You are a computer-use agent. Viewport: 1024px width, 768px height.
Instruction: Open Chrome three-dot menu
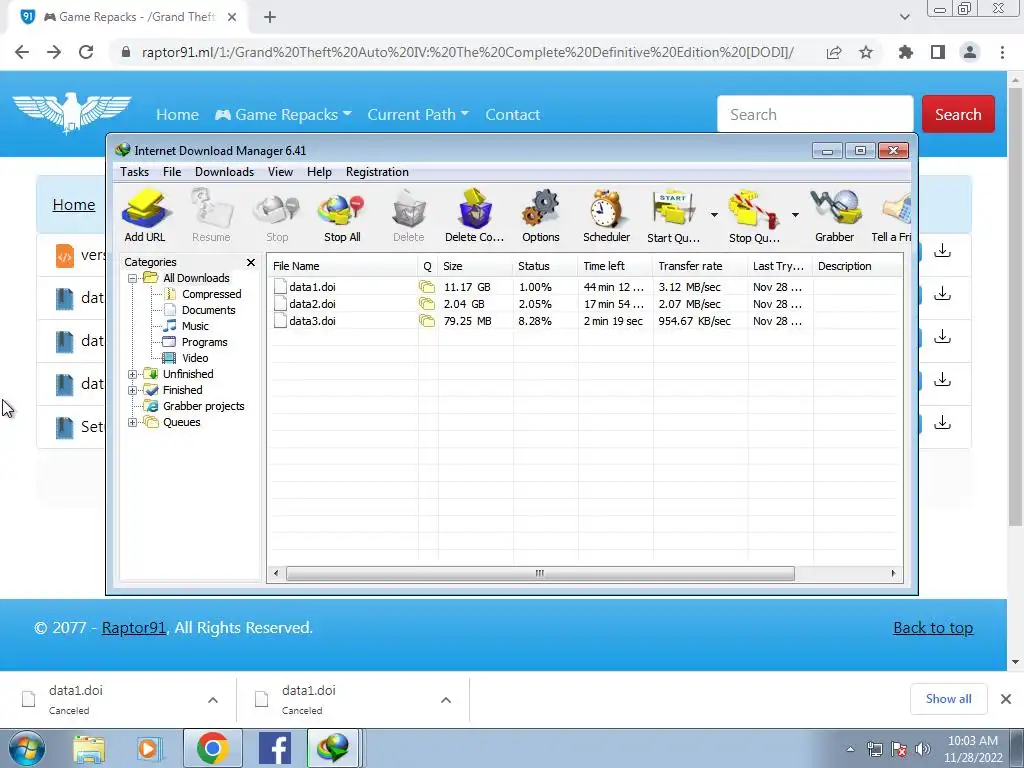(x=1002, y=52)
